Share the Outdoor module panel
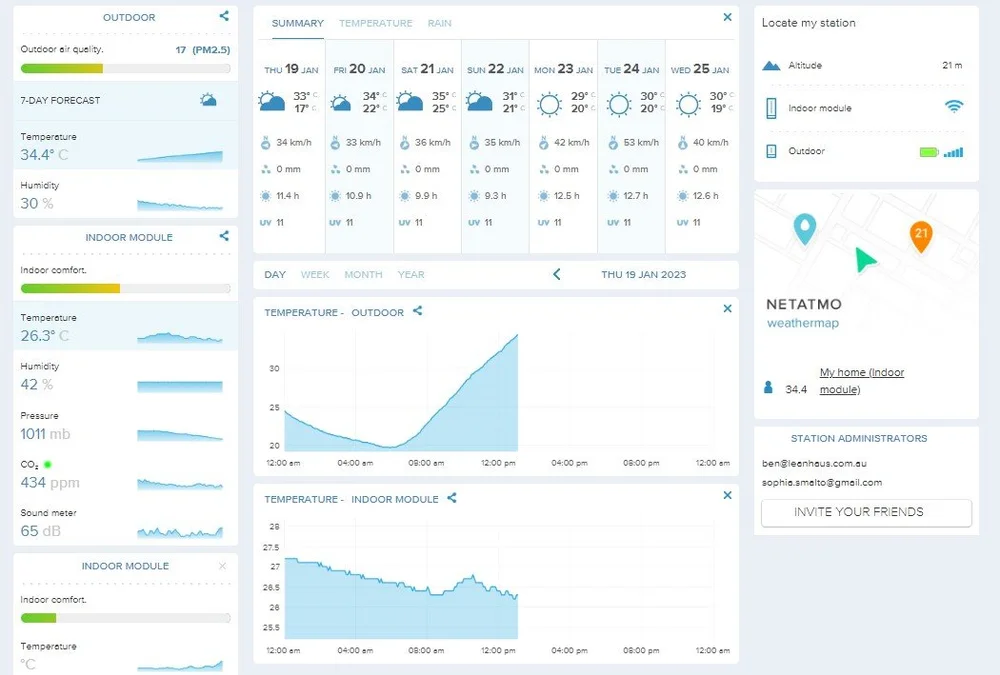 [x=224, y=16]
